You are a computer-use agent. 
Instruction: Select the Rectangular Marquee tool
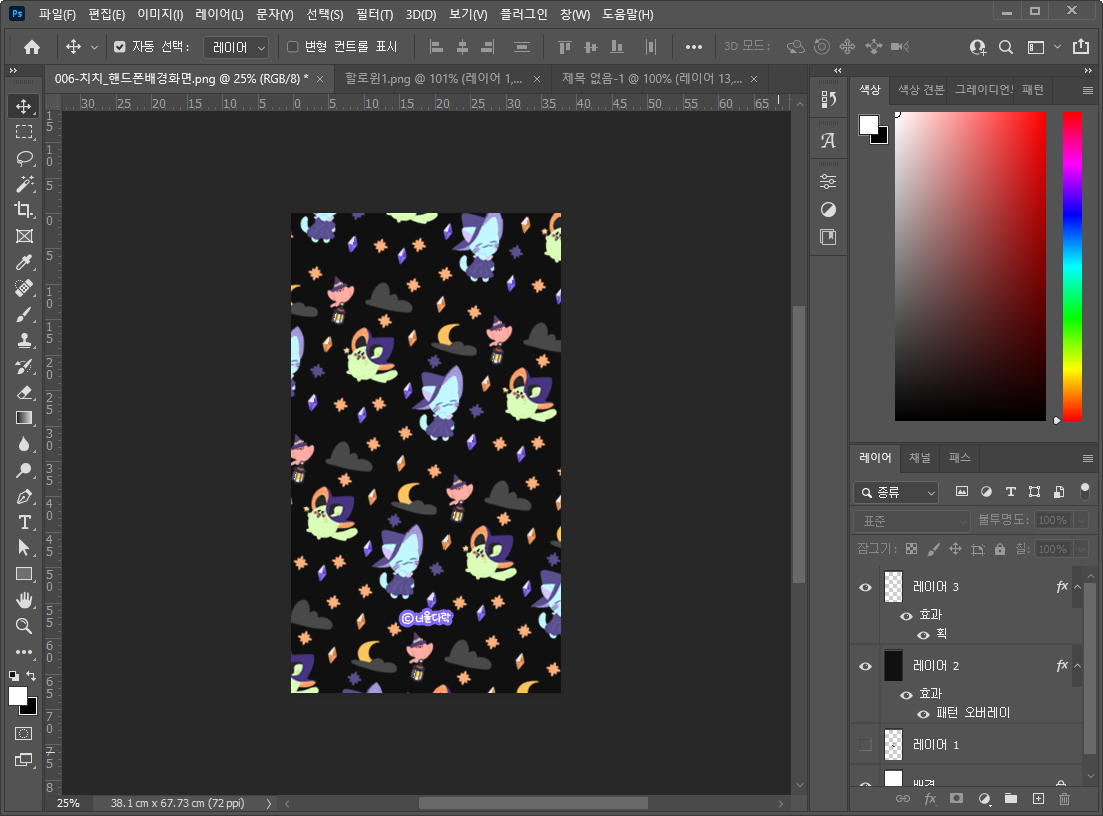(x=24, y=132)
